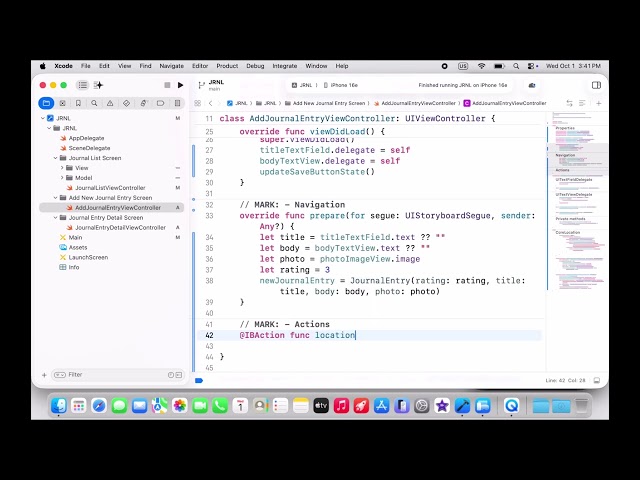Open the Editor menu
Image resolution: width=640 pixels, height=480 pixels.
pos(200,66)
